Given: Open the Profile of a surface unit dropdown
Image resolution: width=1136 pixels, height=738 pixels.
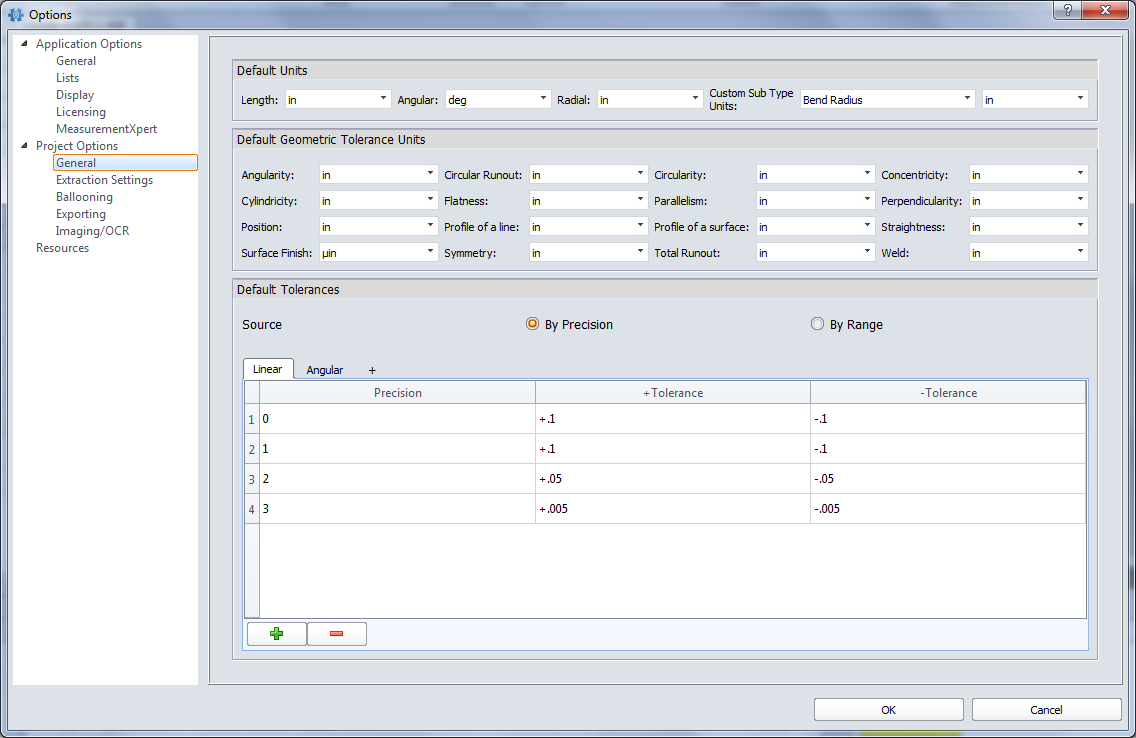Looking at the screenshot, I should [816, 227].
